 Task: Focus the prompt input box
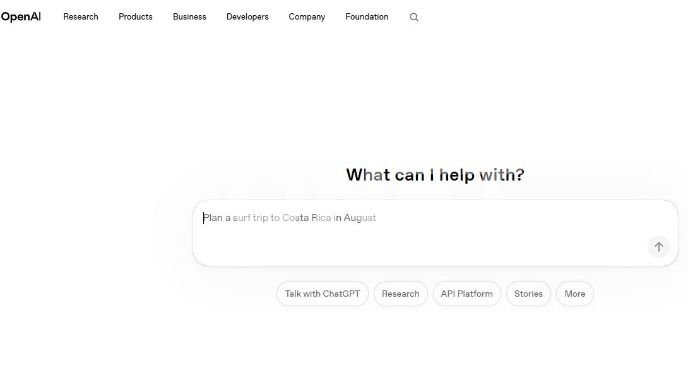pos(435,233)
